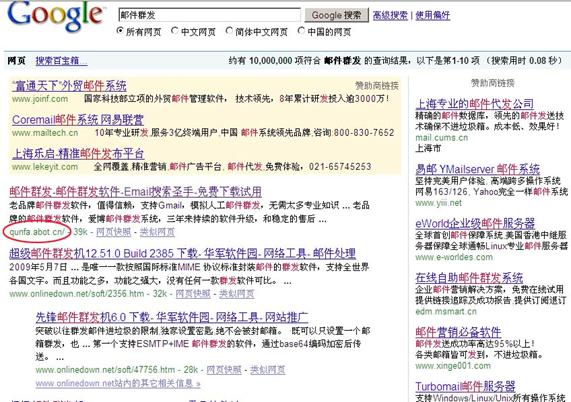
Task: Open the 上海乐启-精准邮件发布平台 link
Action: [78, 154]
